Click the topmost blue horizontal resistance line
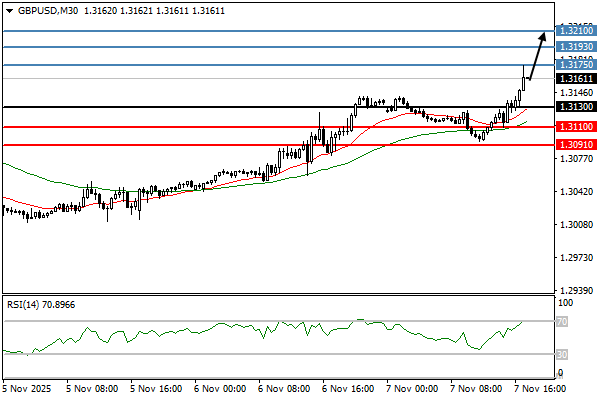 pos(250,31)
